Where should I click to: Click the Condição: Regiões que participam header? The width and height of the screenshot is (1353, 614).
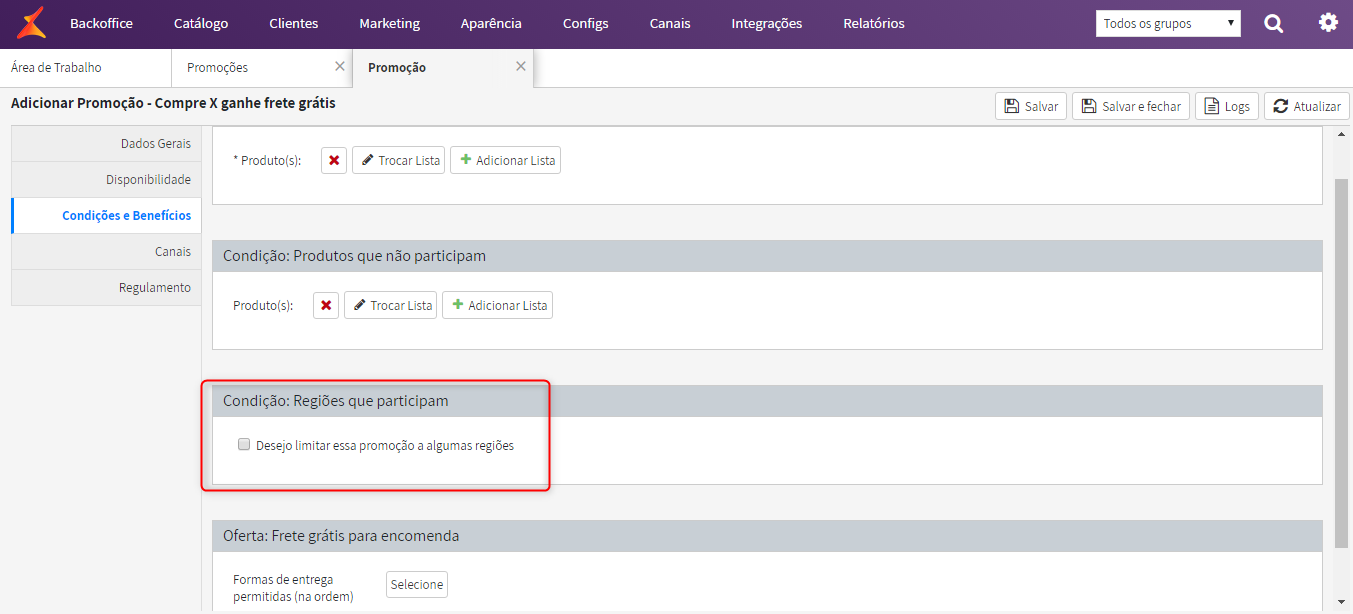(x=767, y=401)
